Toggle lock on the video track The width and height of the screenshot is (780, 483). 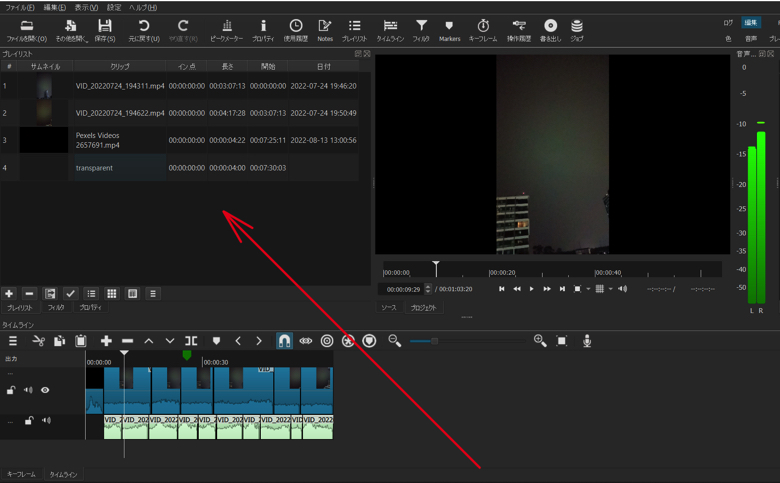click(x=10, y=390)
